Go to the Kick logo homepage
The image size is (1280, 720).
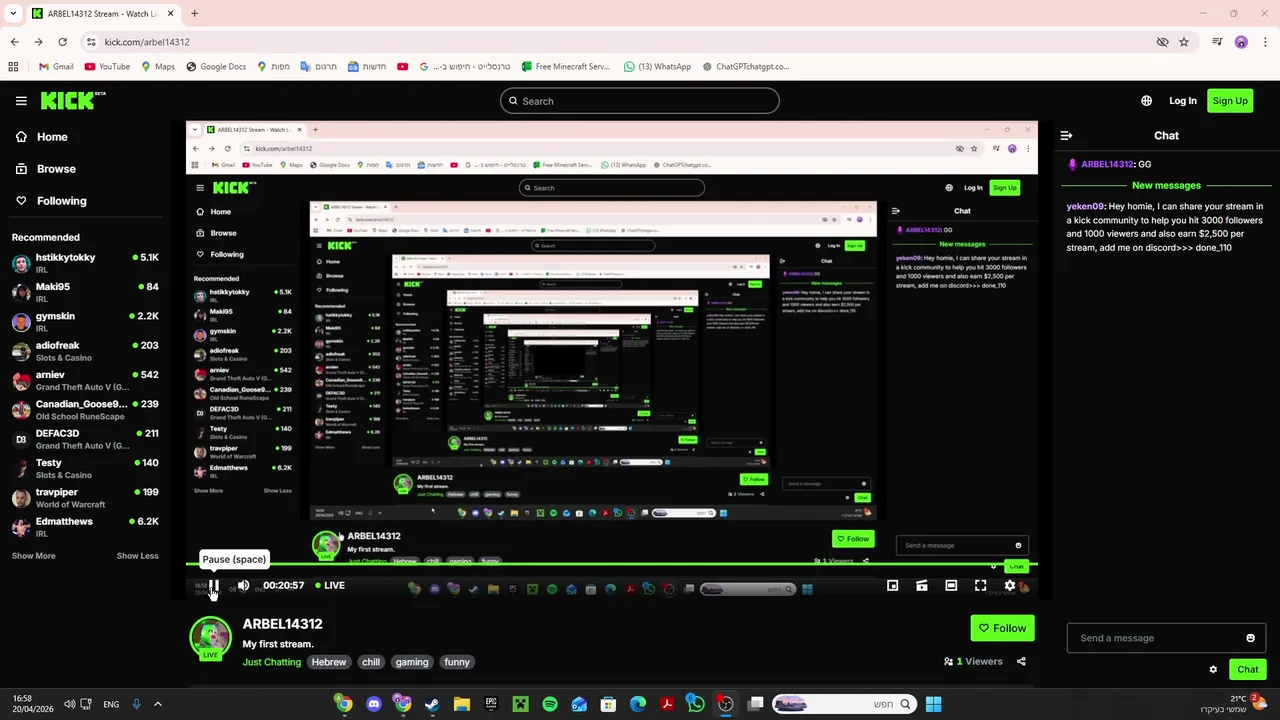click(x=72, y=100)
